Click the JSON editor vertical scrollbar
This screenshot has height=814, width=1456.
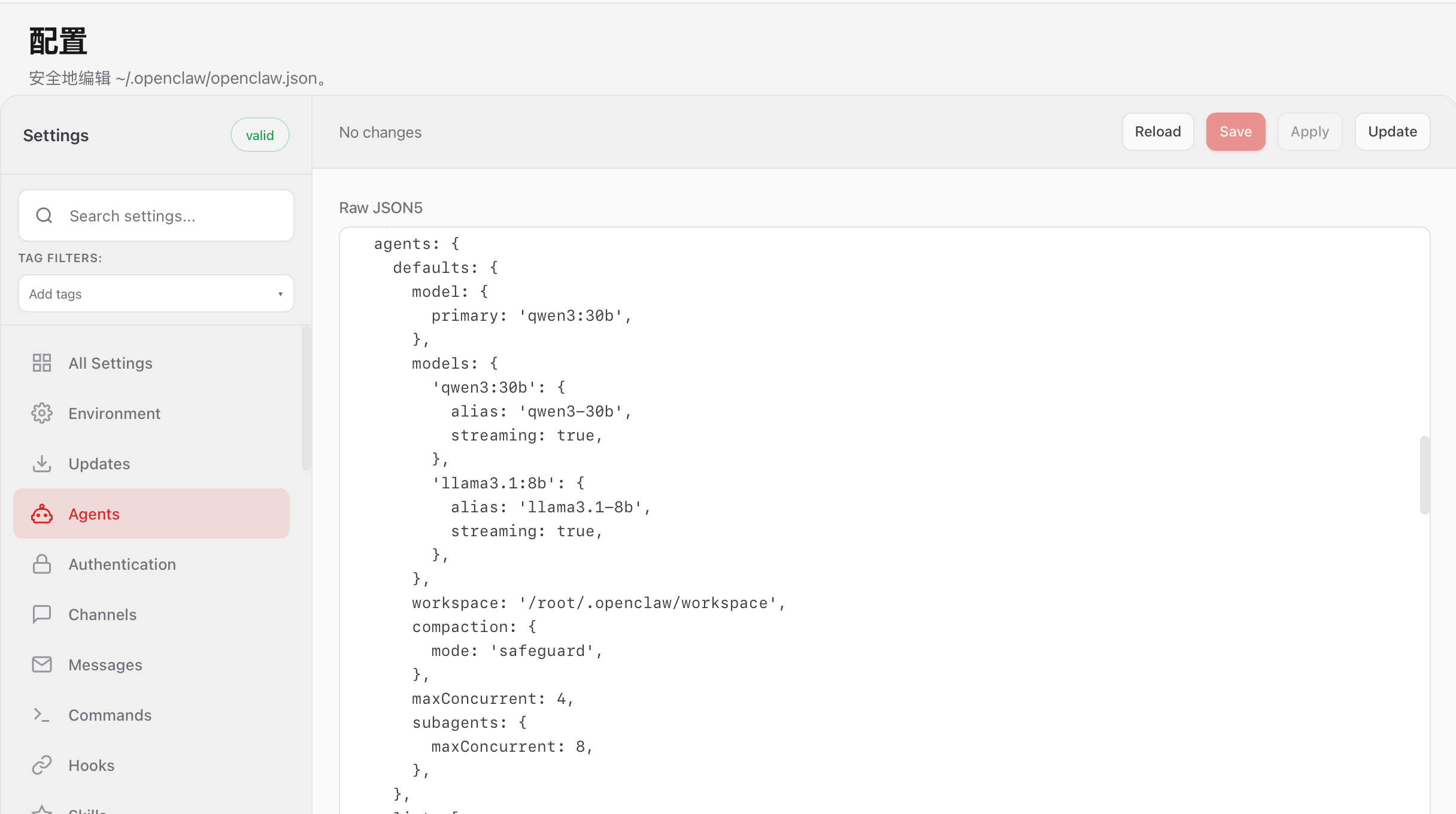[1424, 475]
